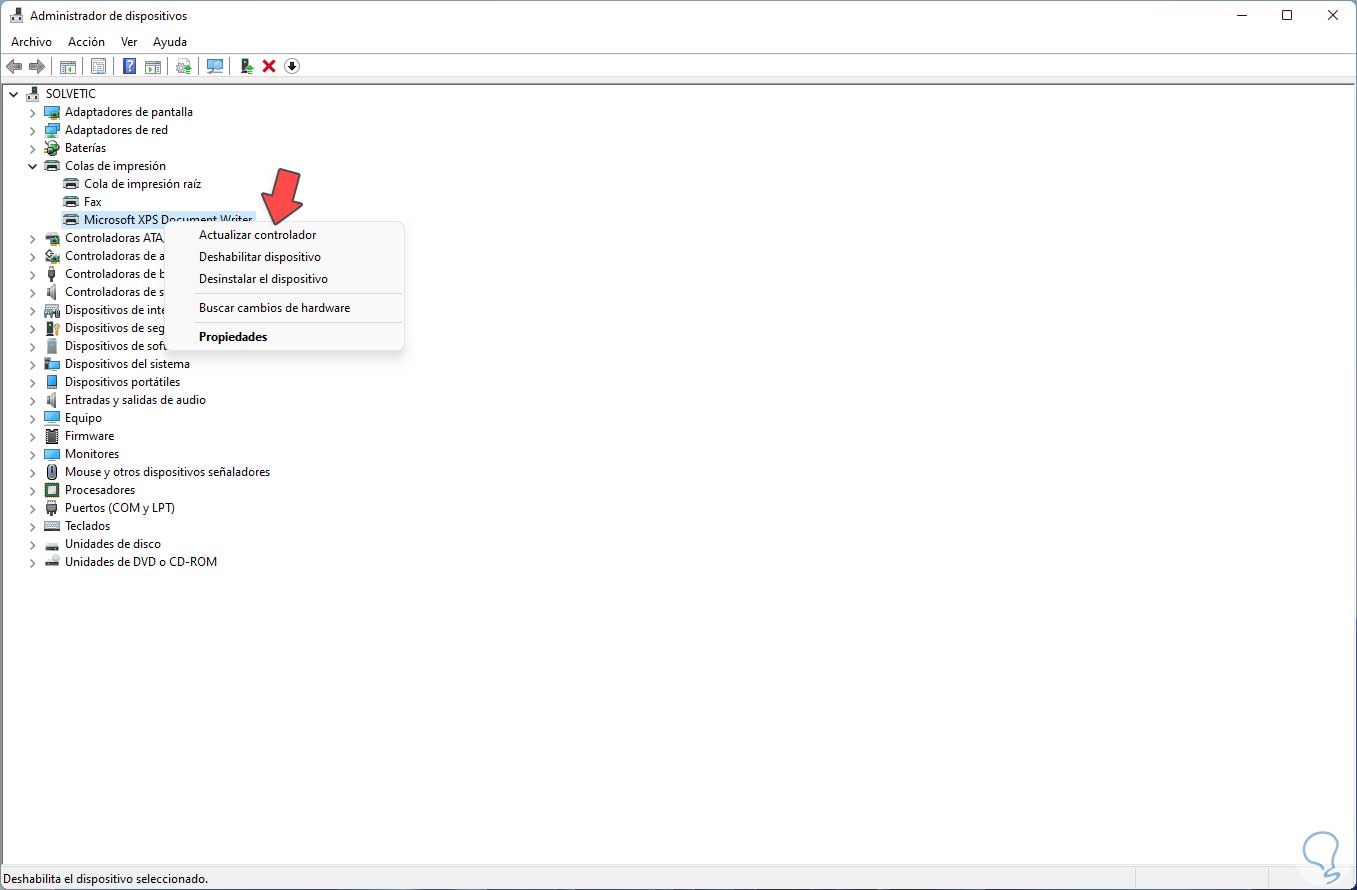
Task: Go forward with the toolbar right arrow
Action: (37, 66)
